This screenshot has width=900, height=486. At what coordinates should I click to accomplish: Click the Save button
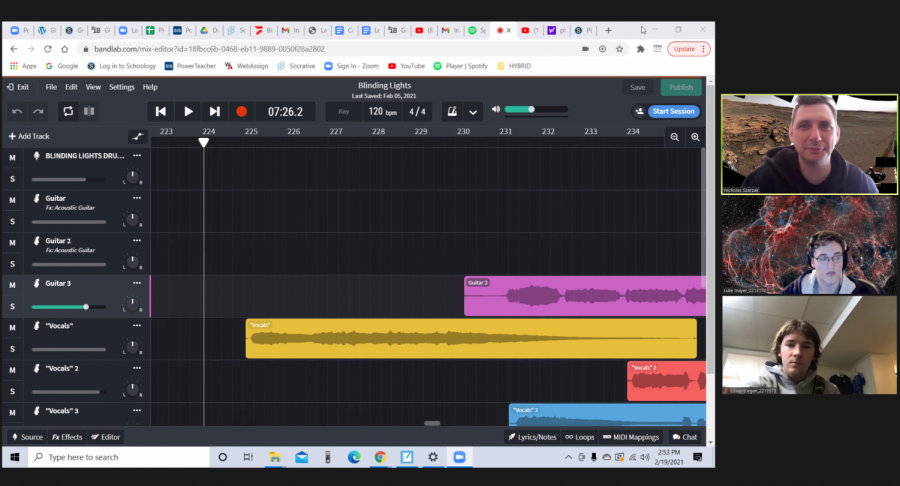[x=638, y=87]
